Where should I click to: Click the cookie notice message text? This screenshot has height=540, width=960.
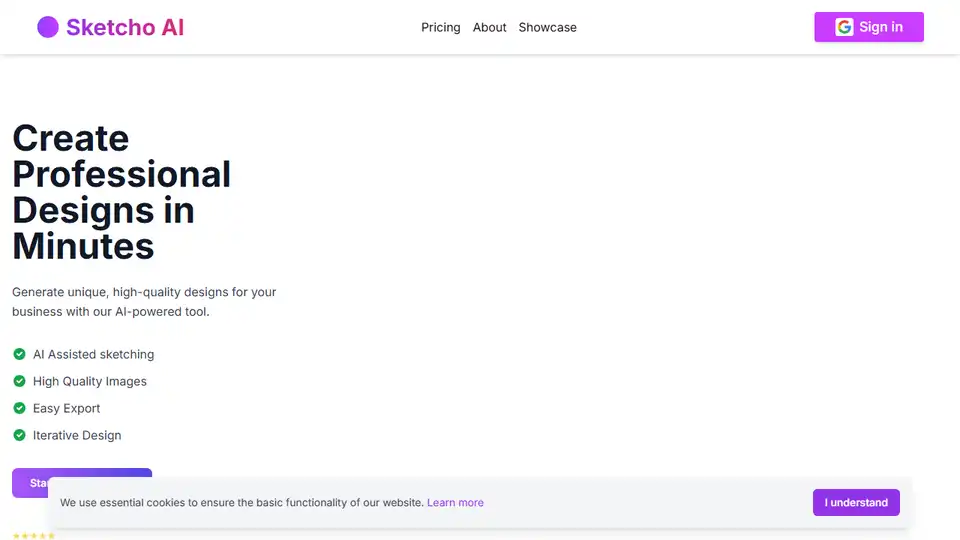[241, 502]
